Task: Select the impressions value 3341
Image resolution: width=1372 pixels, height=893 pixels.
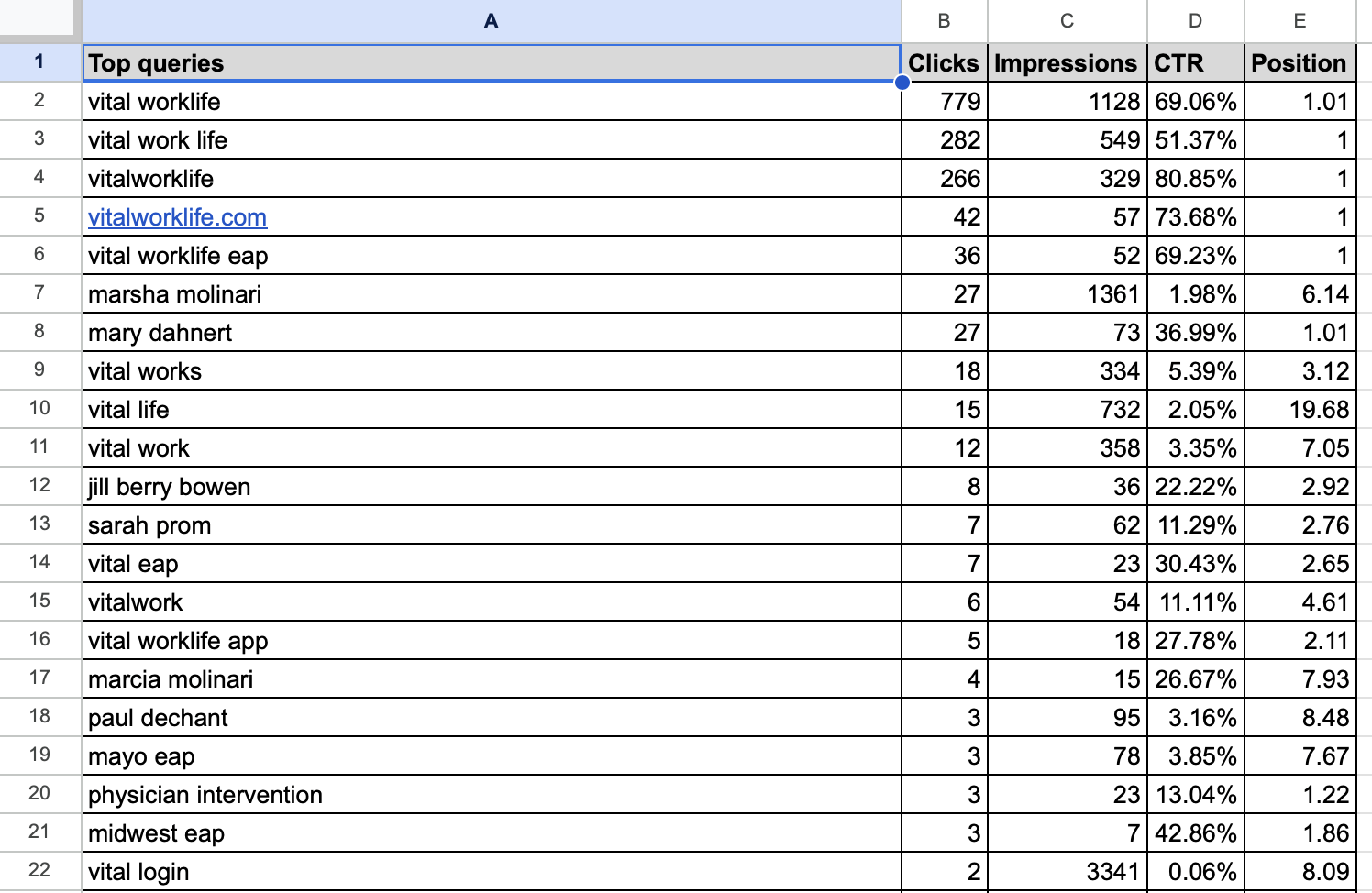Action: (x=1068, y=872)
